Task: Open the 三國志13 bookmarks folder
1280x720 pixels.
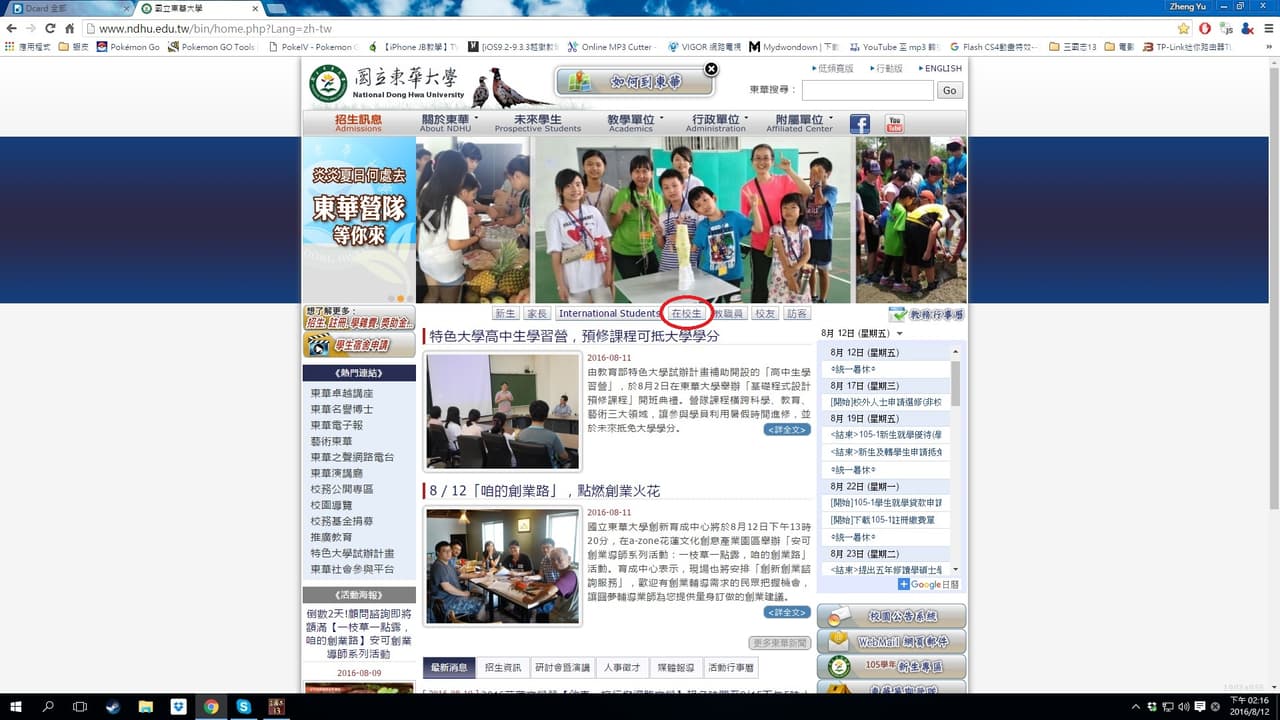Action: pos(1071,47)
